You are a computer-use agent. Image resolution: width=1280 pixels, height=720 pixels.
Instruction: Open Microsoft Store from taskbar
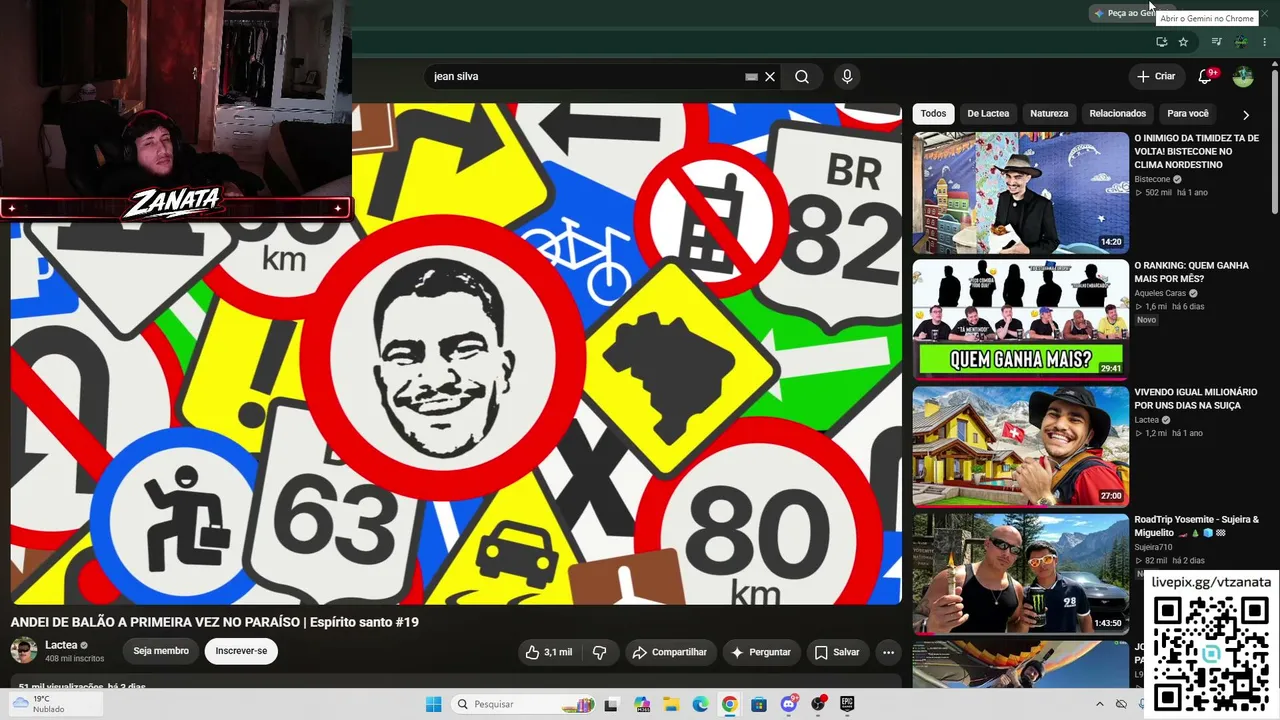click(759, 704)
